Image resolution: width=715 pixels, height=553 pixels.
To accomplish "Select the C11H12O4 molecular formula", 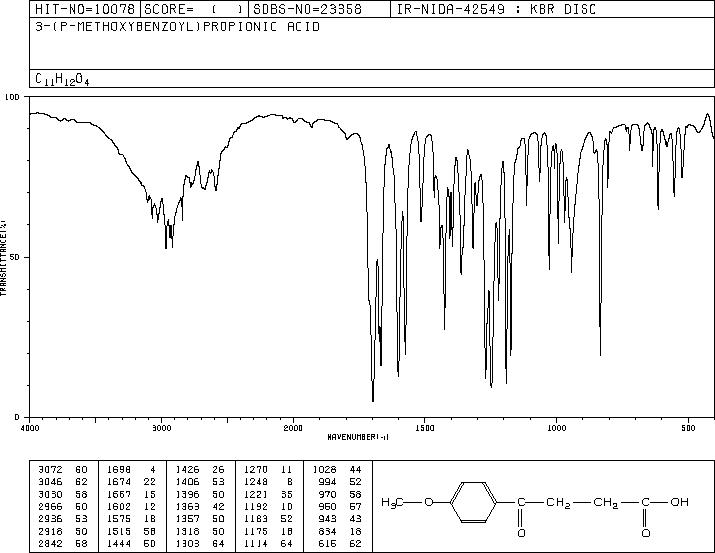I will (x=62, y=79).
